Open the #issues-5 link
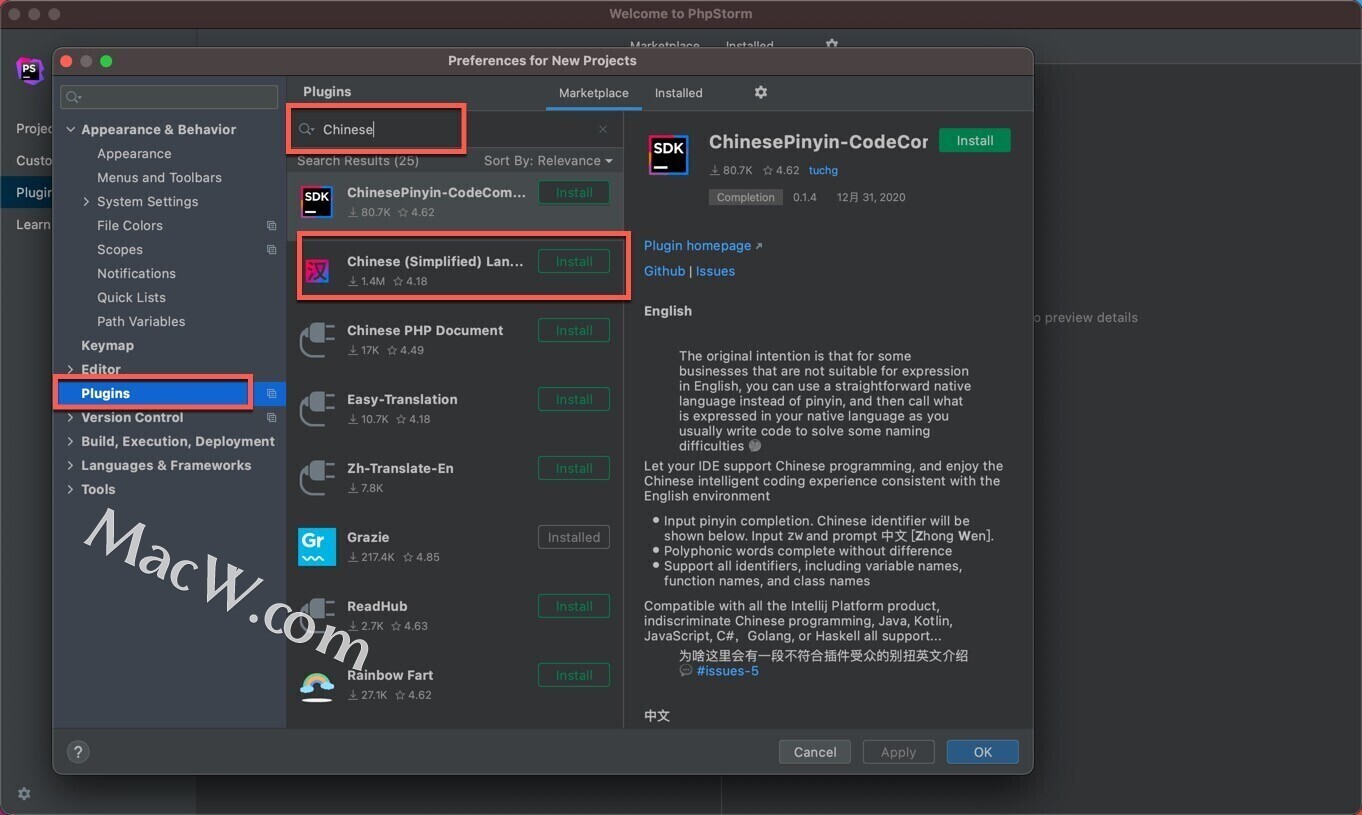The image size is (1362, 815). [x=727, y=671]
